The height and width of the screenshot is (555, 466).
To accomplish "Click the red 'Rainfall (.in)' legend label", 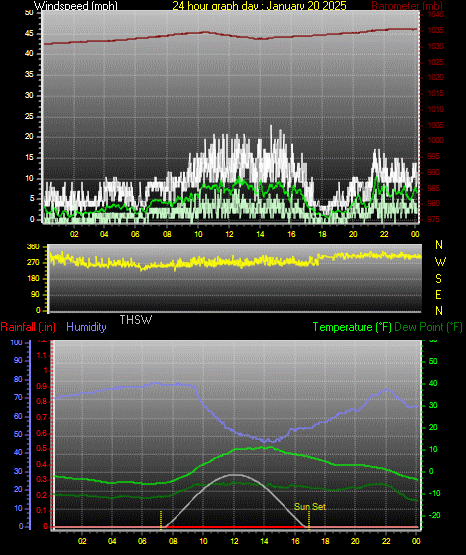I will click(28, 327).
